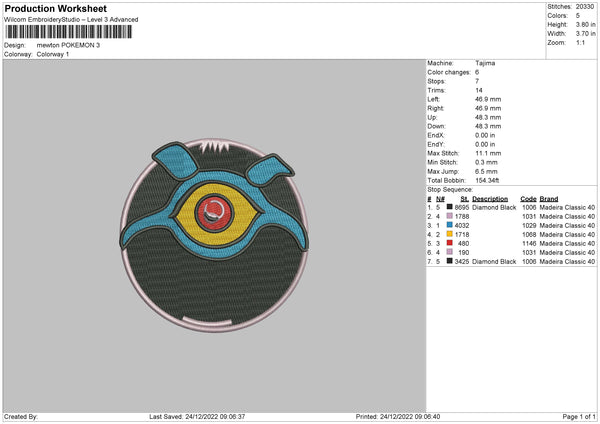Click the 'Left:' measurement label
The image size is (600, 424).
pos(434,99)
